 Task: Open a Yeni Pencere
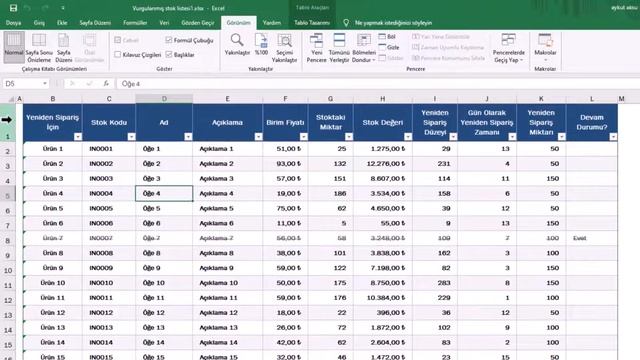tap(316, 48)
